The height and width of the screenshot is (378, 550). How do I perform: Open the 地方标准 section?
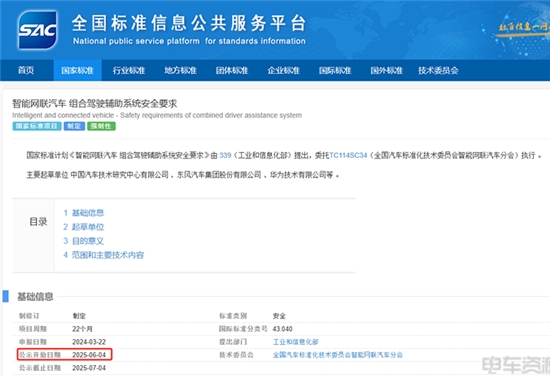(180, 70)
